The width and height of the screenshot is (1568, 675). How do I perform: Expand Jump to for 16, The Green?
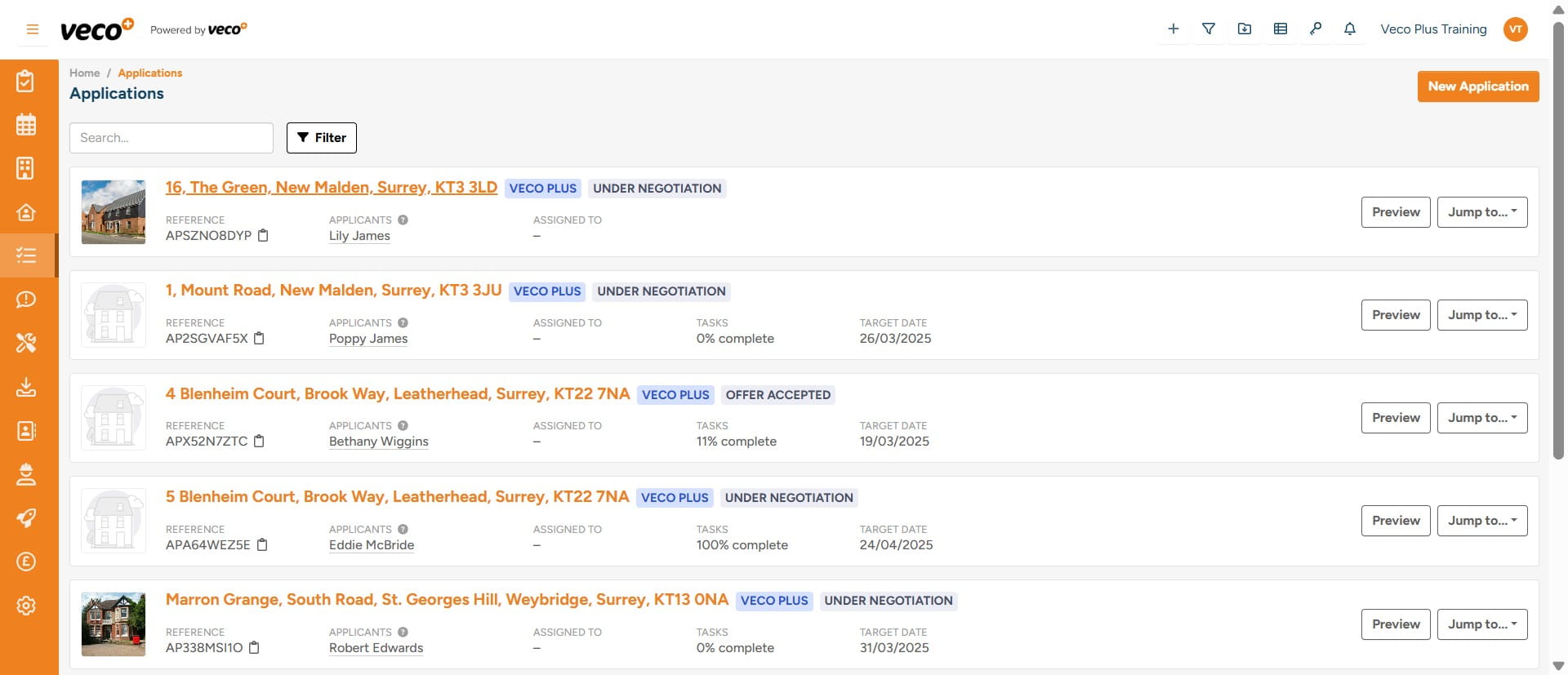1482,212
